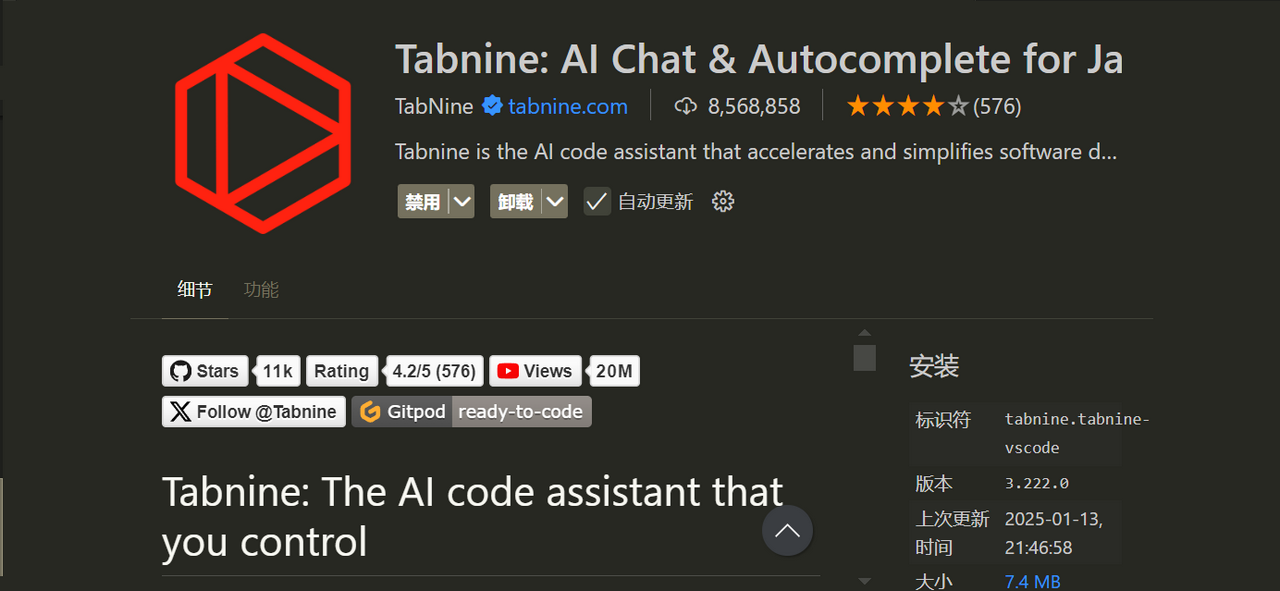Click the TabNine publisher name

click(434, 106)
